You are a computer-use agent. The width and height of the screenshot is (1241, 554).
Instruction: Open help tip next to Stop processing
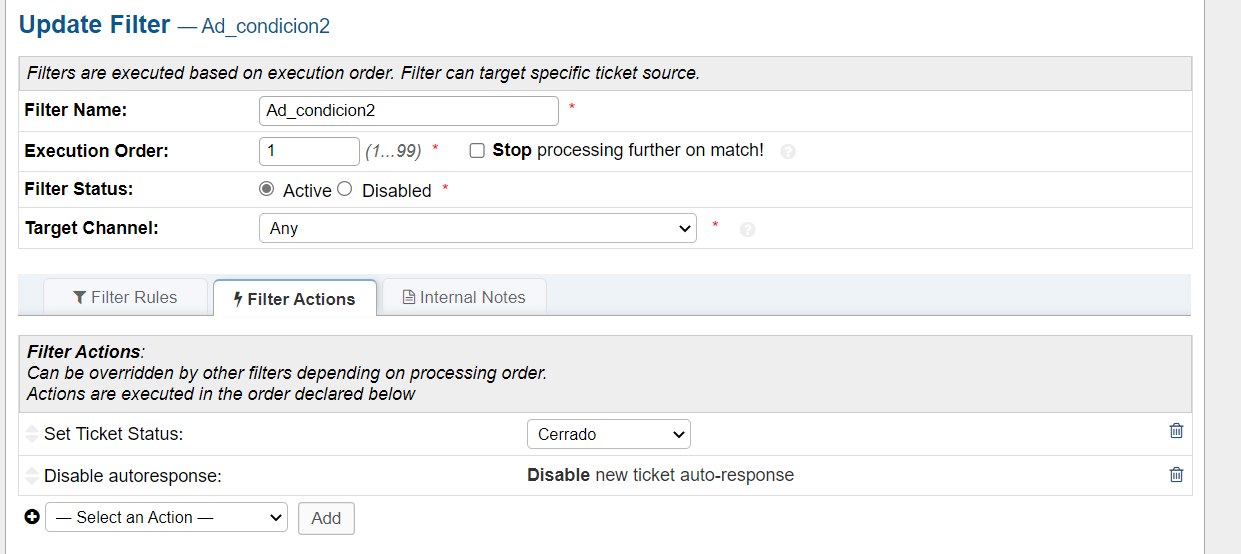click(788, 152)
